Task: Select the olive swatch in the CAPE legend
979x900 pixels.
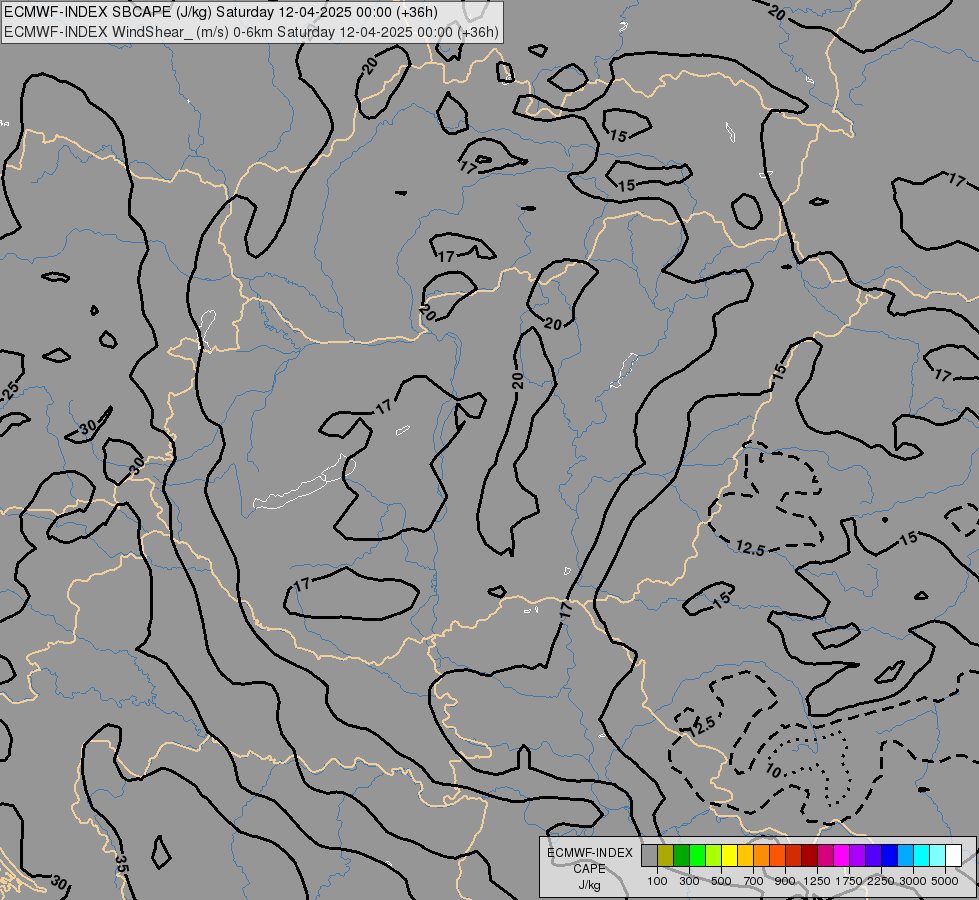Action: tap(666, 855)
